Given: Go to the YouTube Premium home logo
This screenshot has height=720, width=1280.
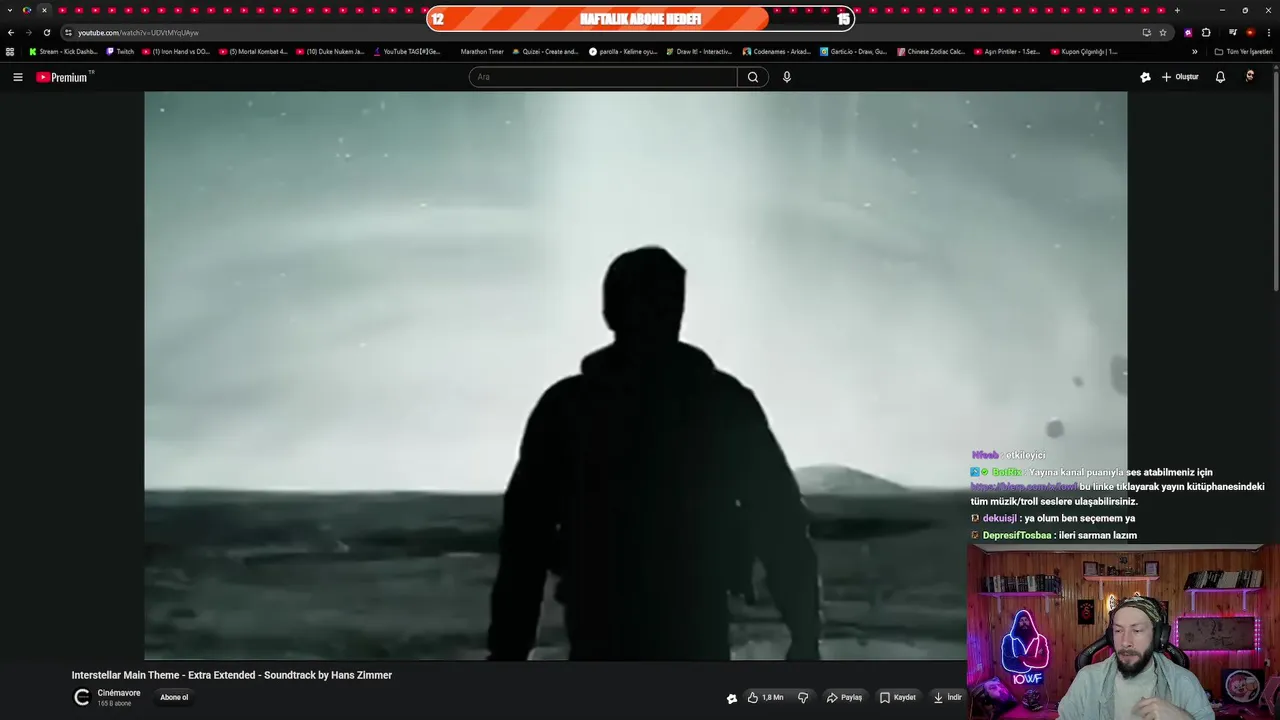Looking at the screenshot, I should pos(64,77).
